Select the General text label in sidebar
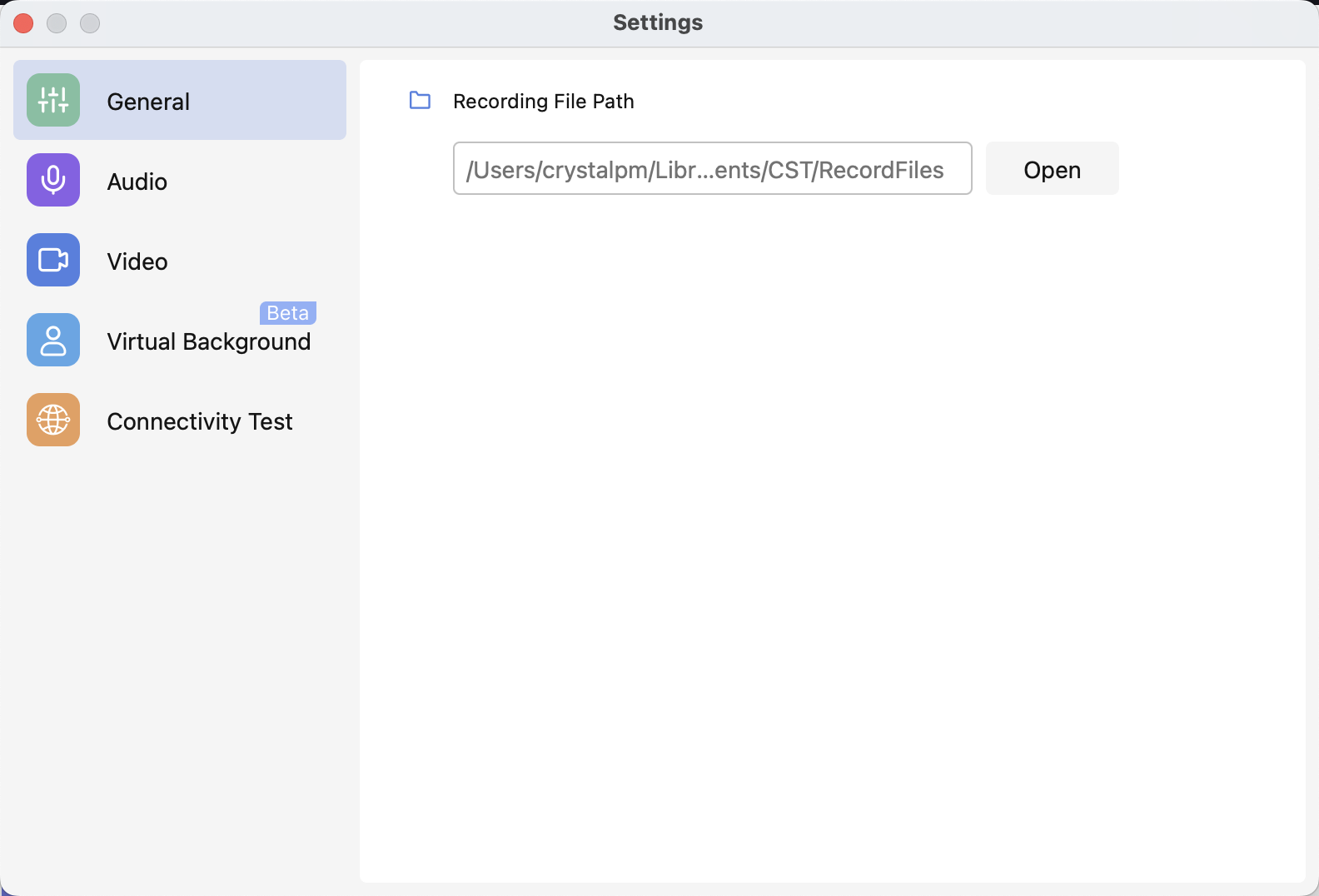 tap(148, 102)
